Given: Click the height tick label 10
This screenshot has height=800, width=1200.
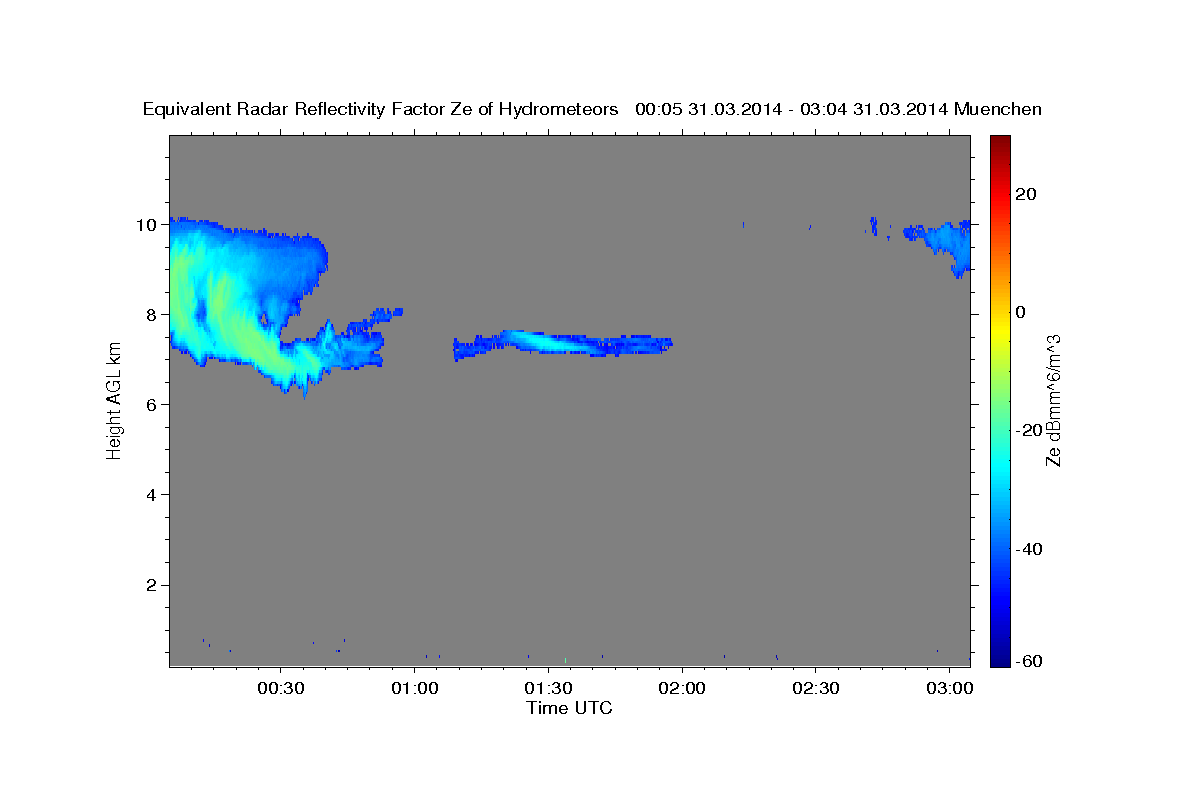Looking at the screenshot, I should (x=147, y=225).
